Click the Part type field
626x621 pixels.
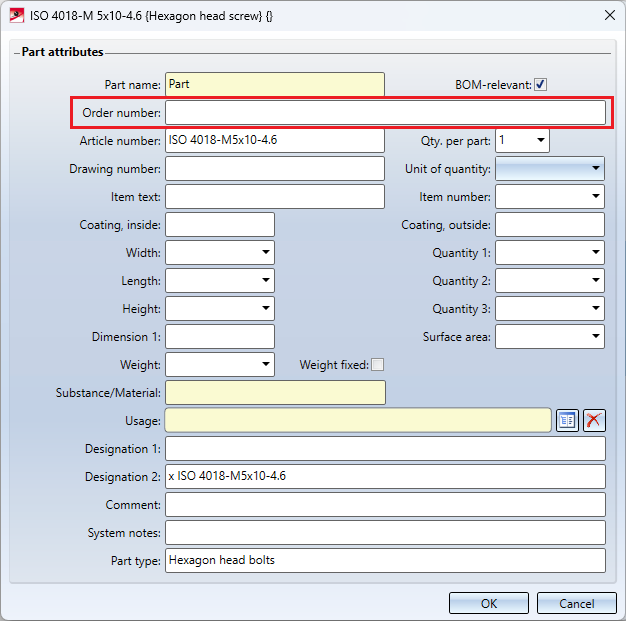(385, 560)
